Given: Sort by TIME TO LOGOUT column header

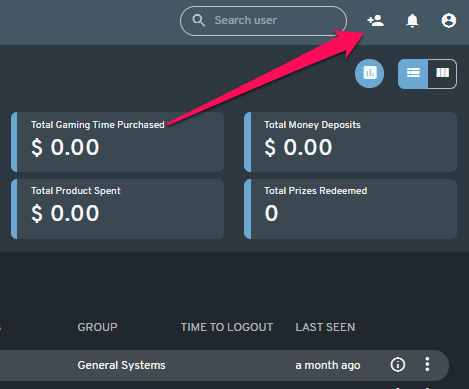Looking at the screenshot, I should 227,327.
